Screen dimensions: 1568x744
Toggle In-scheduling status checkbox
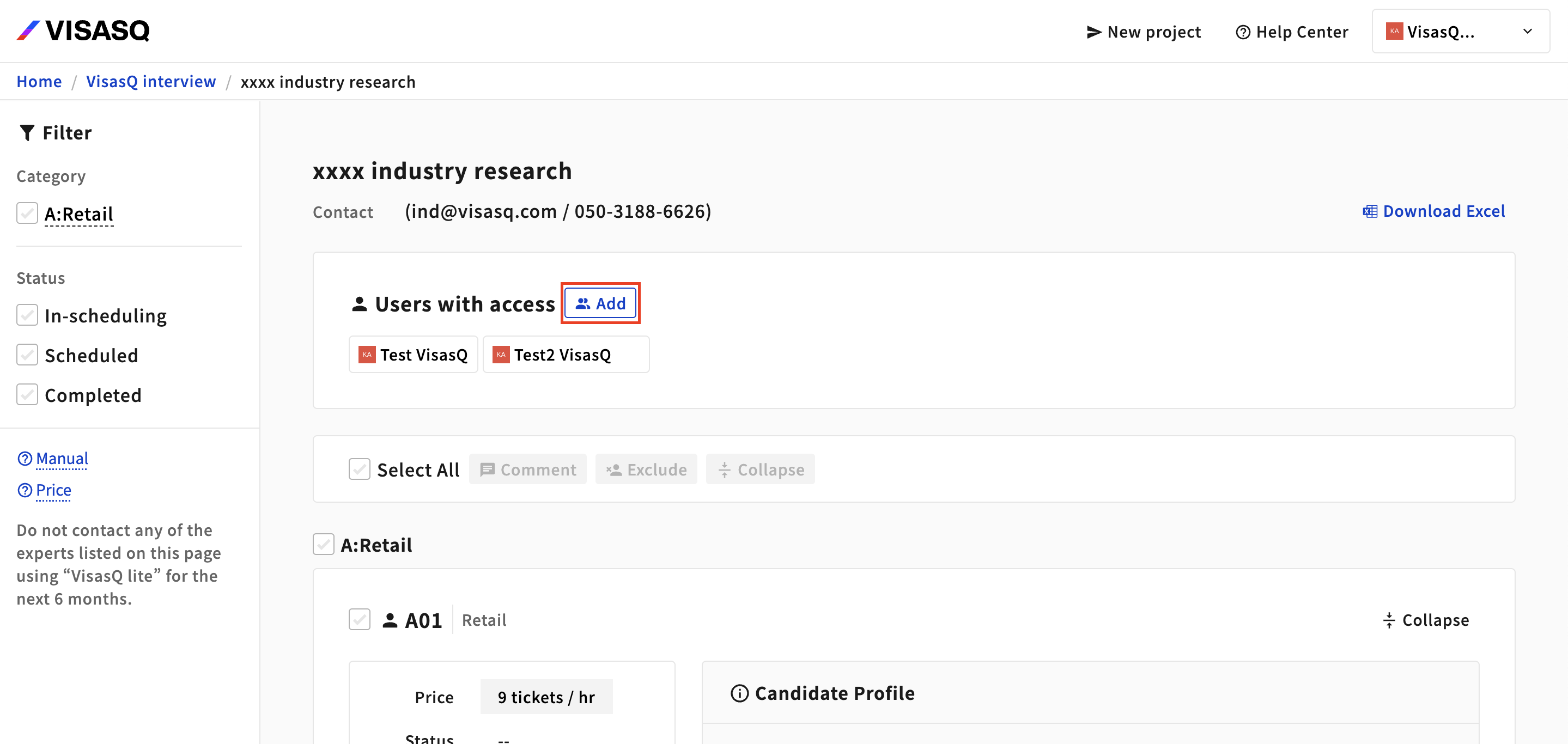pos(27,315)
